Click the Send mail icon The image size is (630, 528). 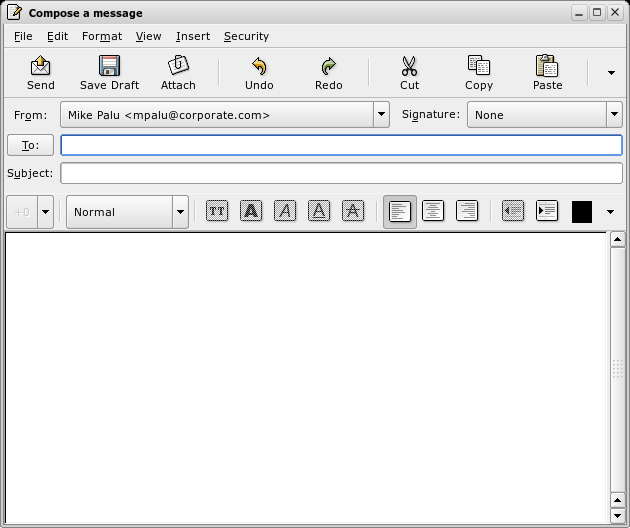(41, 72)
